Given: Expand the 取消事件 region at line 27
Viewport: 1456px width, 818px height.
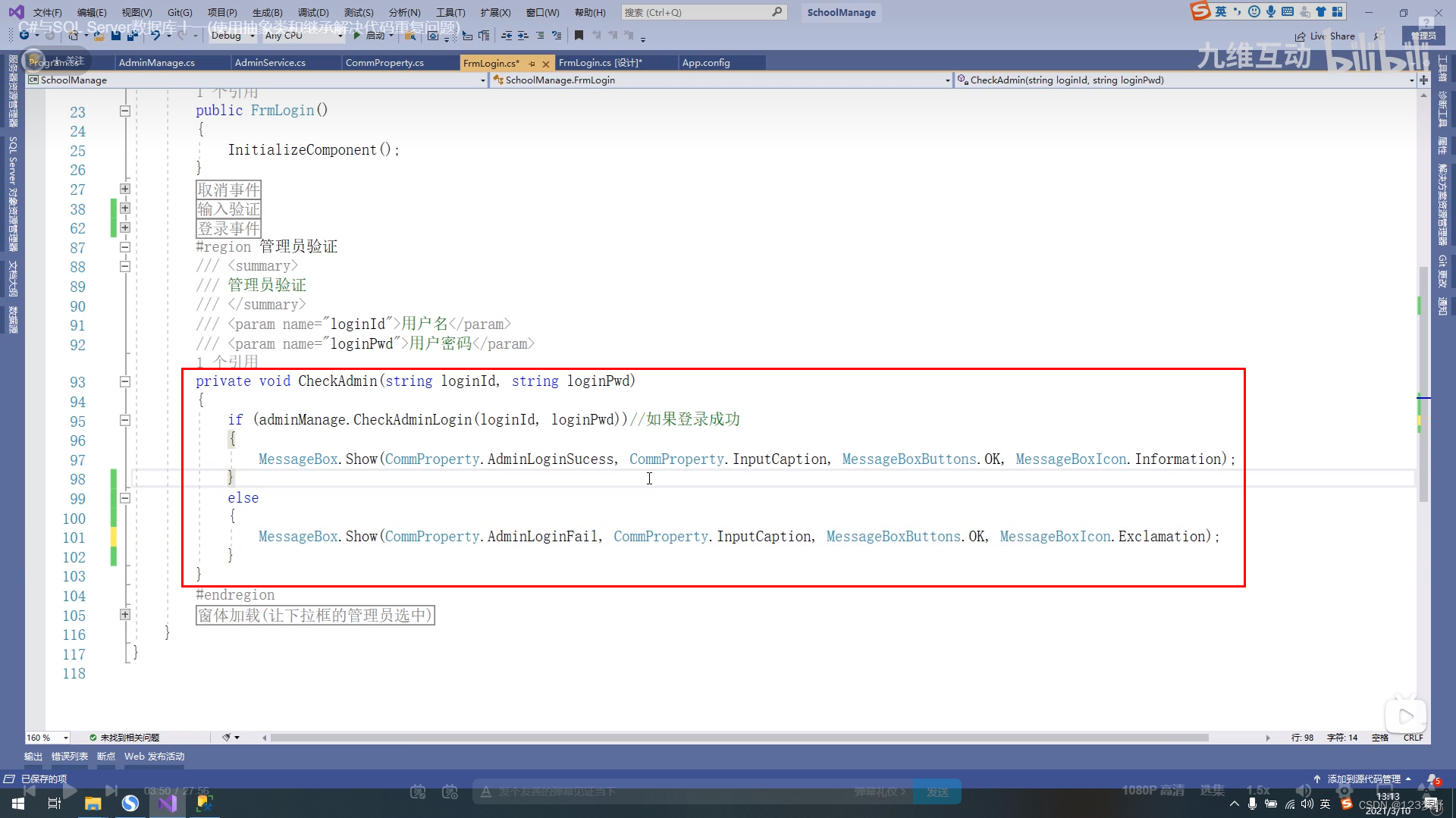Looking at the screenshot, I should coord(125,189).
